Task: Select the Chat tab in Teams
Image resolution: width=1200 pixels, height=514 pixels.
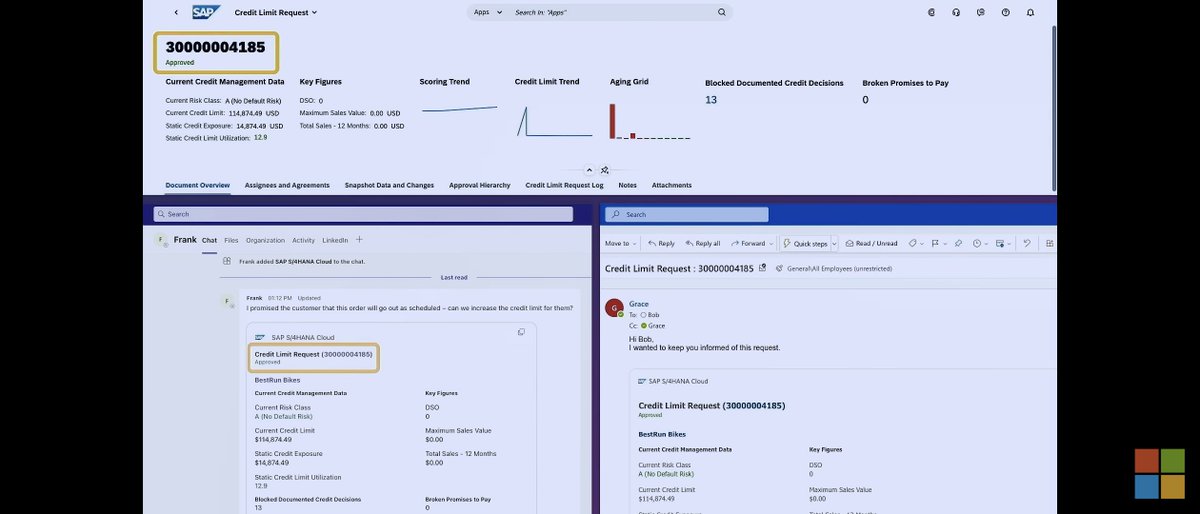Action: click(209, 240)
